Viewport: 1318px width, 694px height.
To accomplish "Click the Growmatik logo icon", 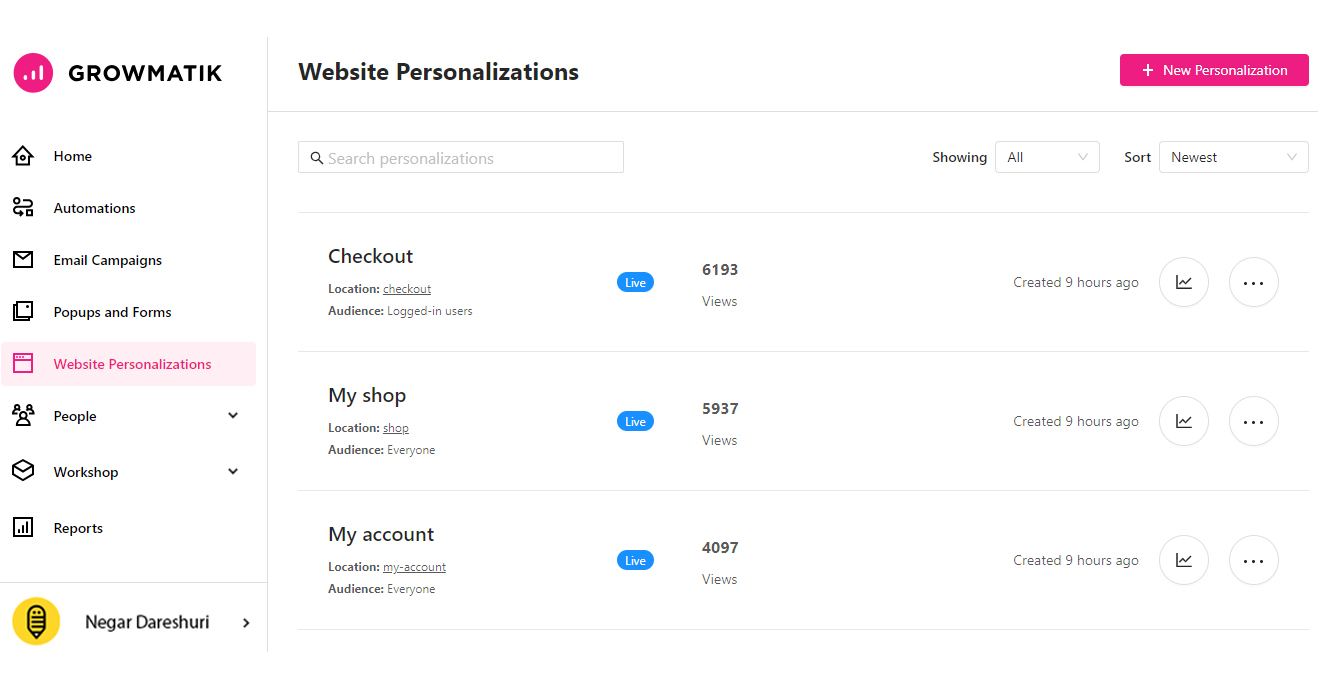I will click(x=33, y=73).
